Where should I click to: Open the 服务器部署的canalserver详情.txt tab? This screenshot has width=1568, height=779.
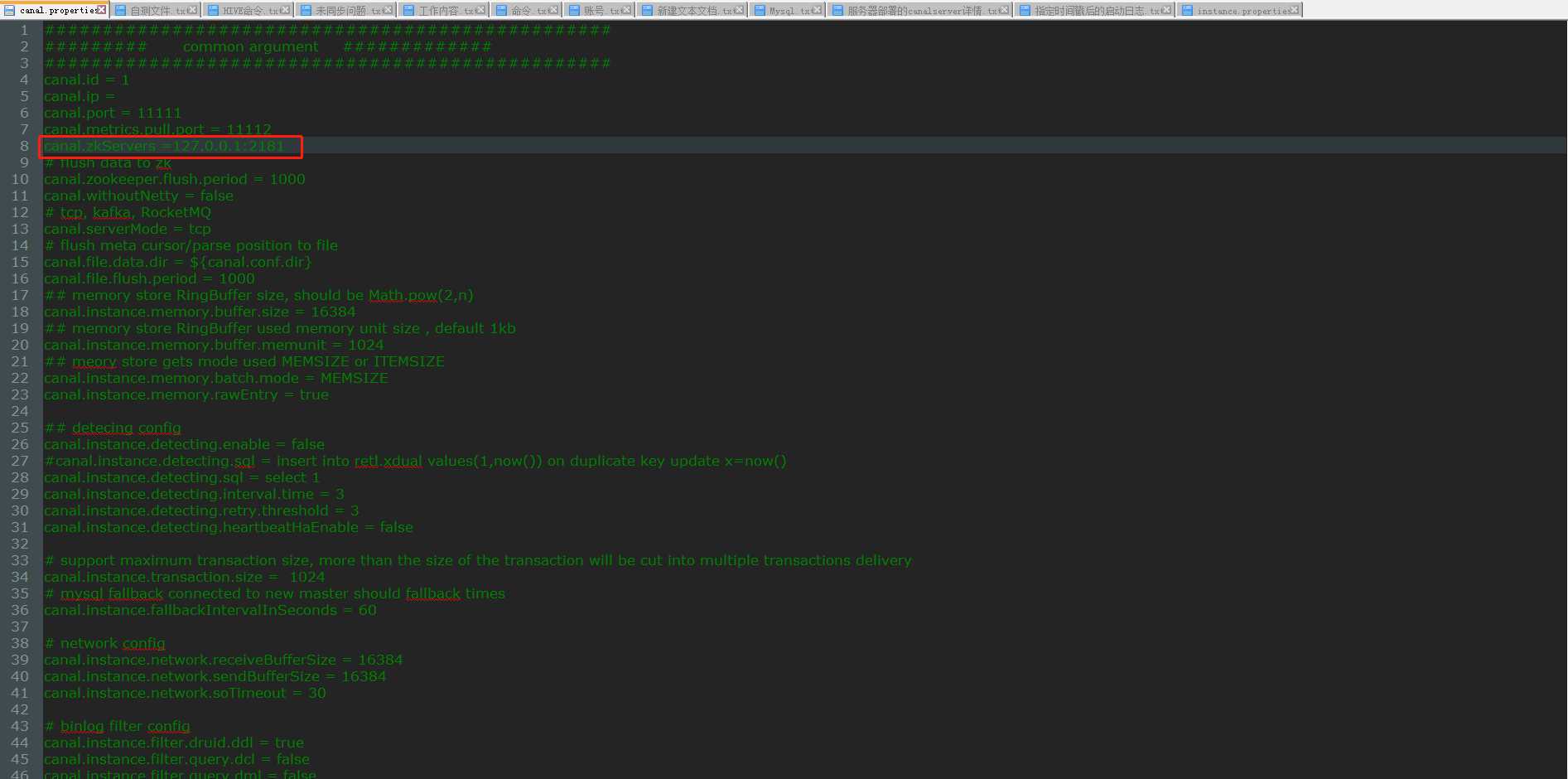coord(919,11)
